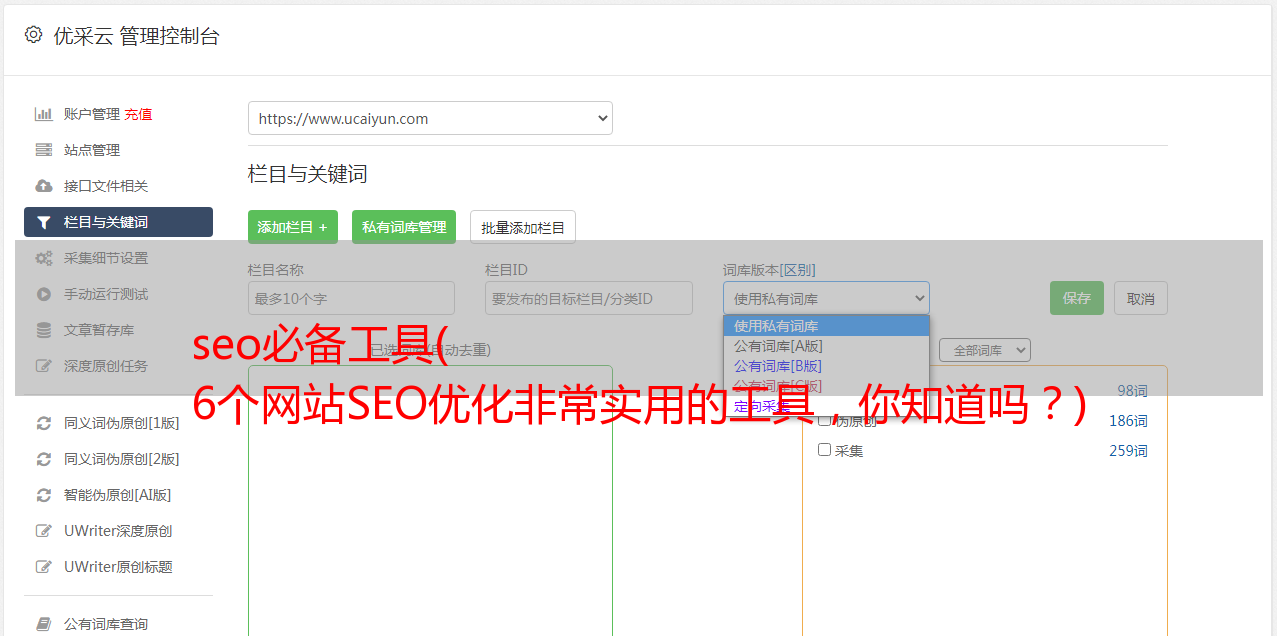The height and width of the screenshot is (636, 1277).
Task: Choose the 公有词库[B版] option
Action: click(826, 366)
